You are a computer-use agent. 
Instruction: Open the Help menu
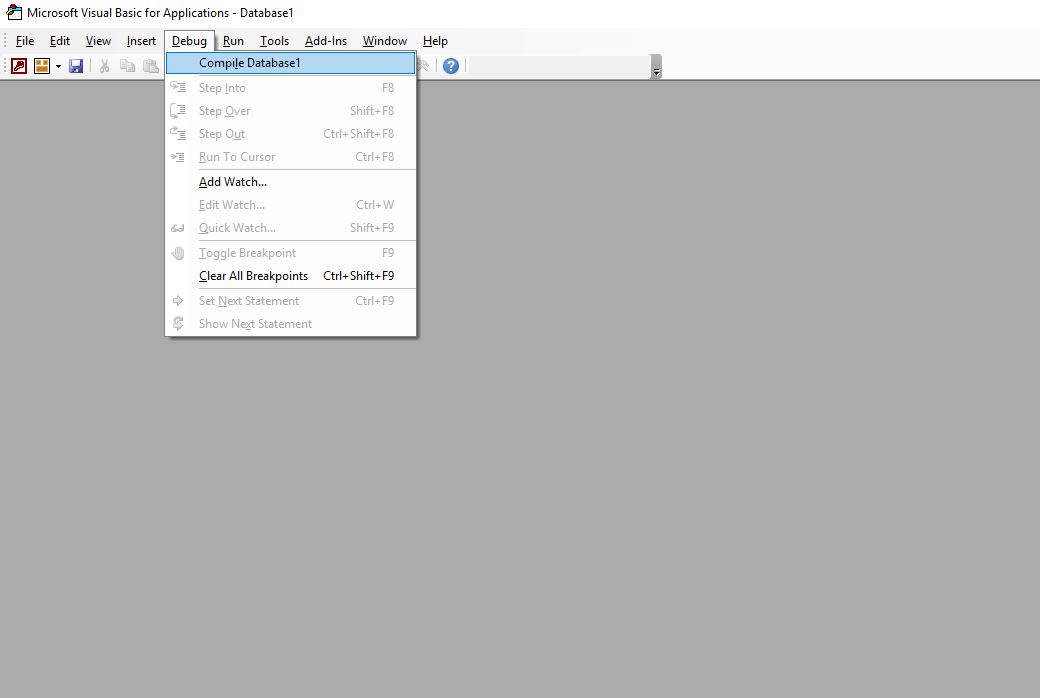point(435,41)
